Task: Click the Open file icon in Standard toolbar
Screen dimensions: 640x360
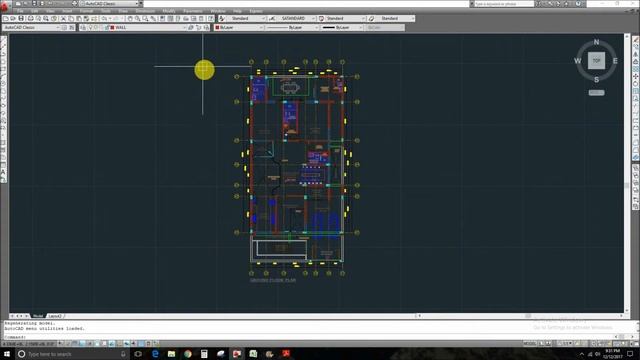Action: [x=13, y=18]
